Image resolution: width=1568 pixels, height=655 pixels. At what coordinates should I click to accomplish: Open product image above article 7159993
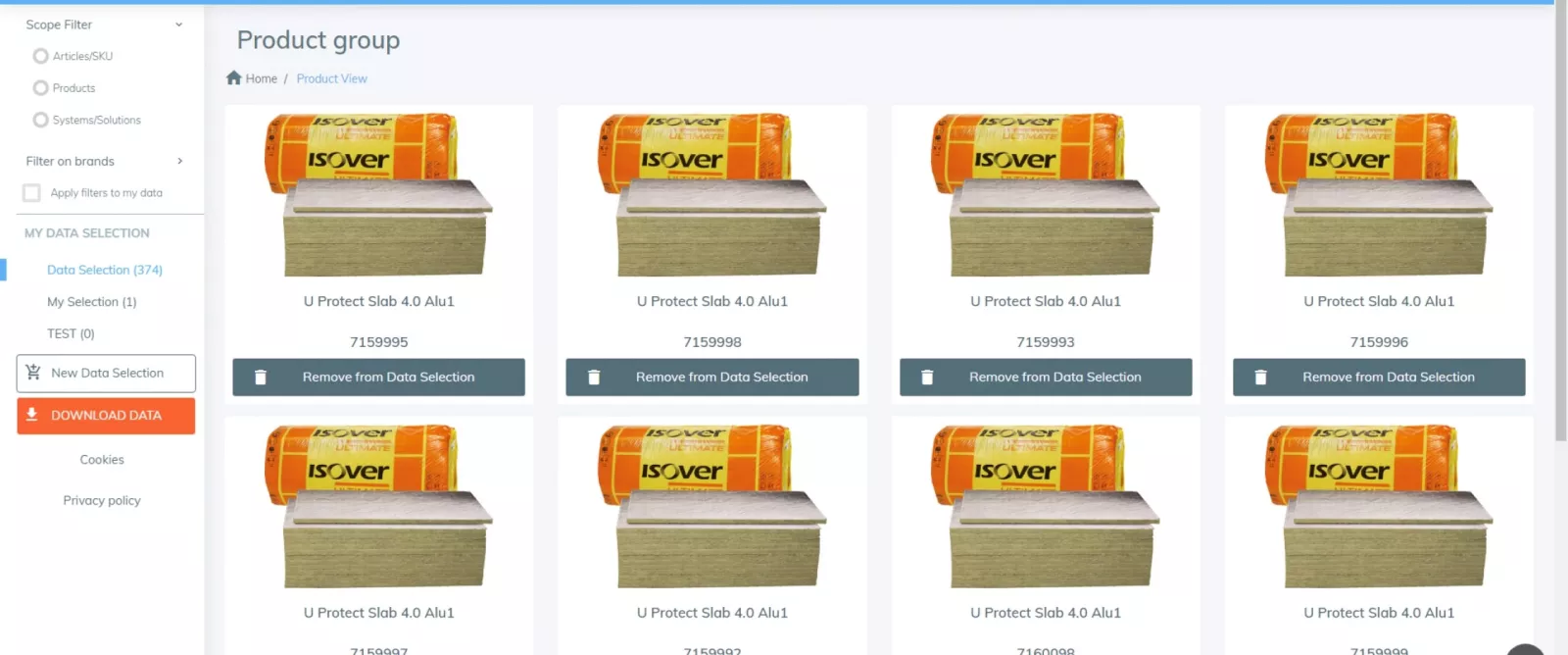(1046, 194)
